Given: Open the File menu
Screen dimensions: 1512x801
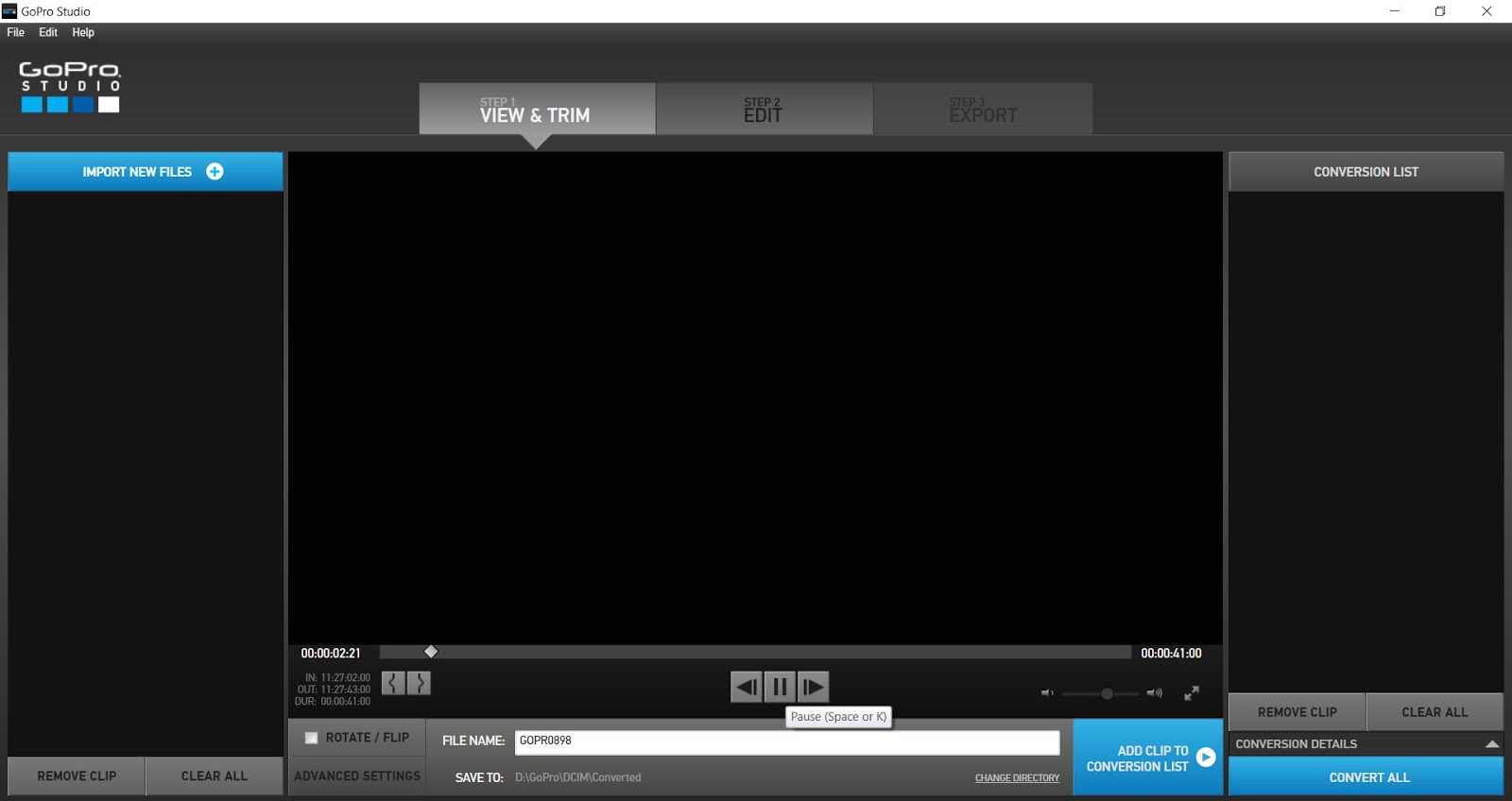Looking at the screenshot, I should tap(16, 32).
